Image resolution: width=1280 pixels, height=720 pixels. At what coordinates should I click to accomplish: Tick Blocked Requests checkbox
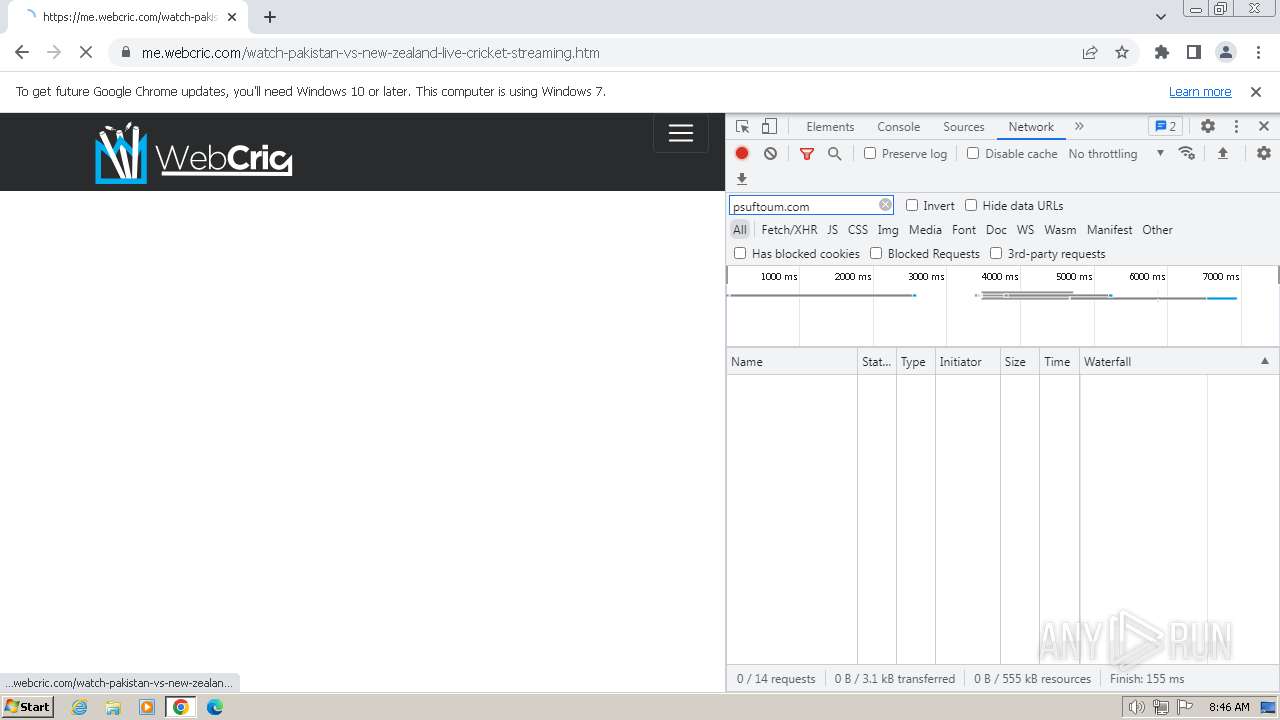pos(876,253)
